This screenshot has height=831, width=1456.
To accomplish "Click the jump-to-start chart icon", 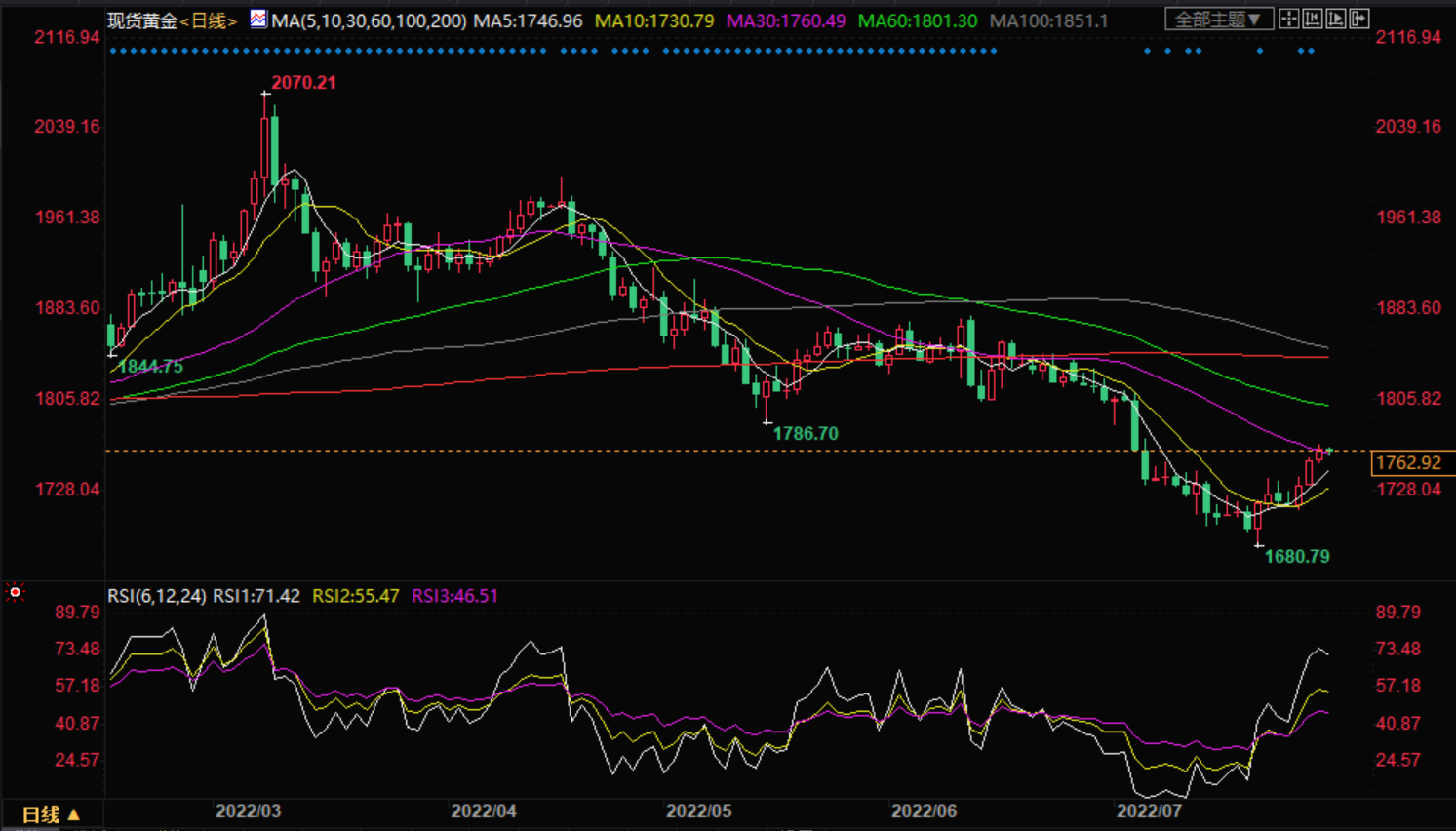I will tap(1313, 19).
